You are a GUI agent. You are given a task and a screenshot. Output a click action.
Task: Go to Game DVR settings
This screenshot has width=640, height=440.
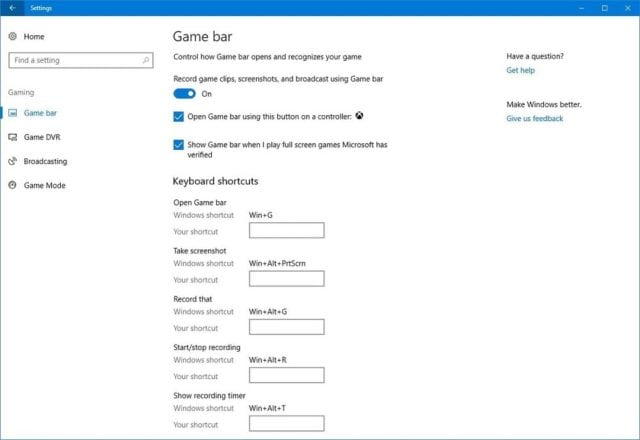[42, 137]
